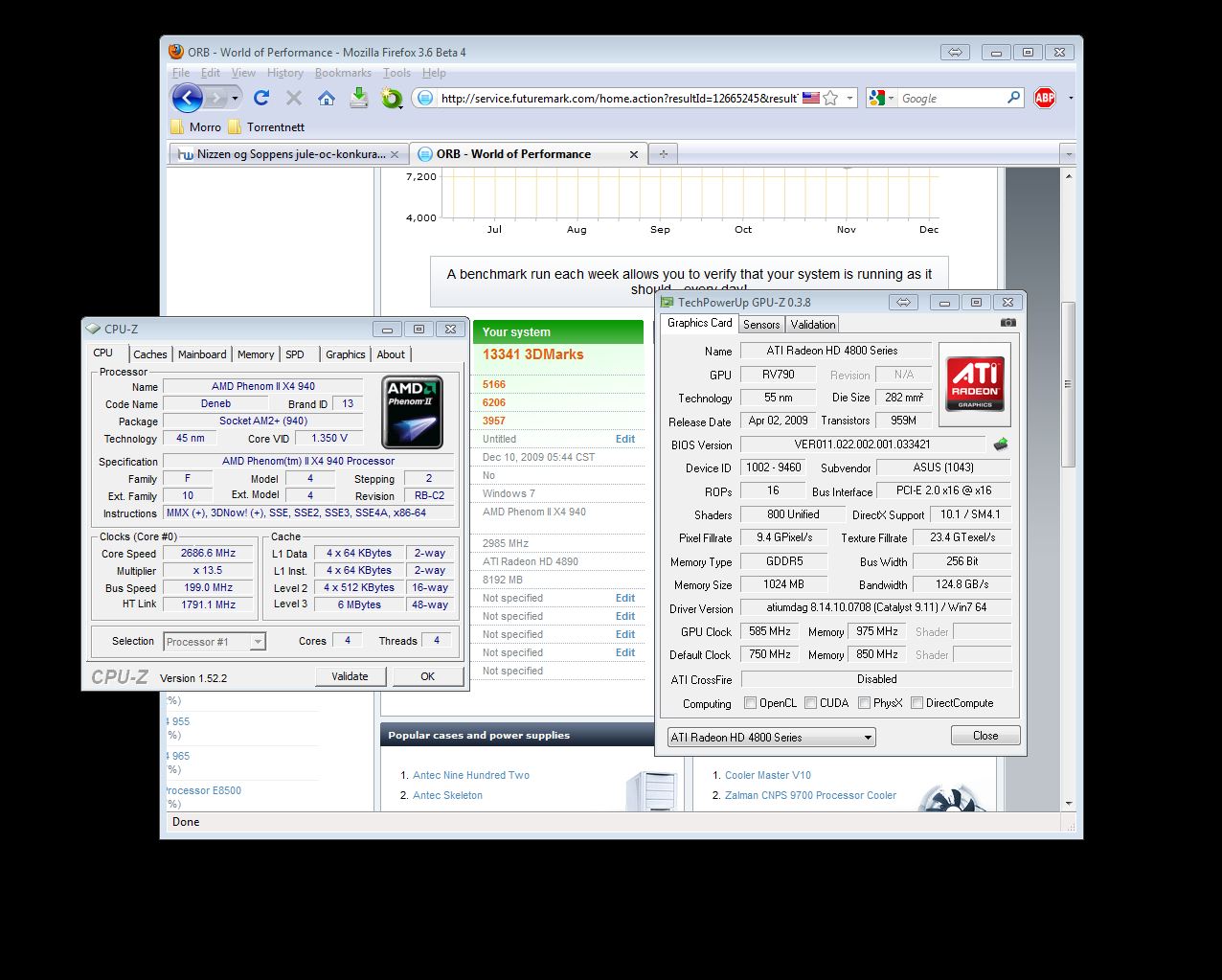Click the GPU-Z title bar double-arrow icon

pos(902,302)
